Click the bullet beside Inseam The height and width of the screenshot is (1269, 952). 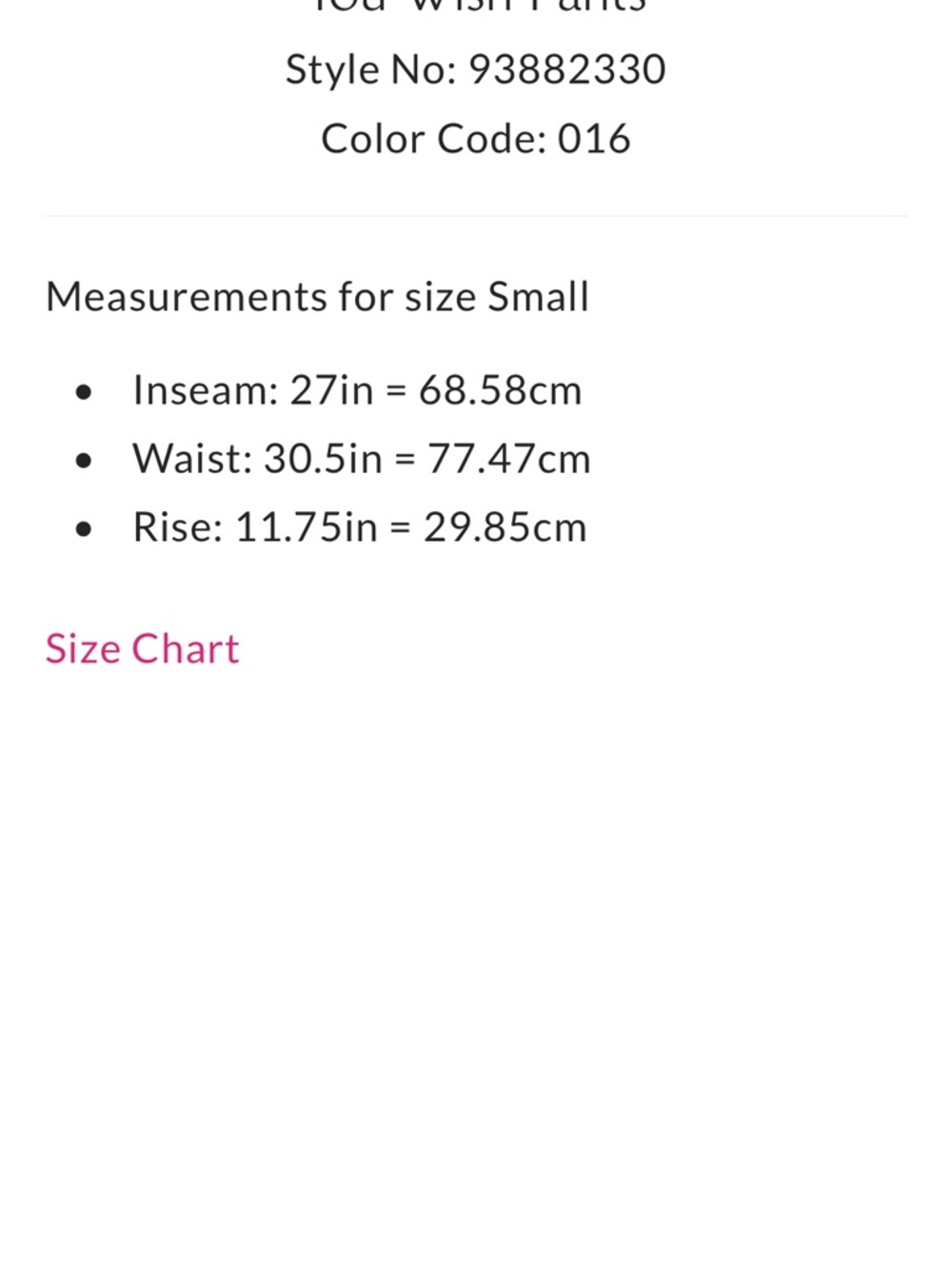(84, 392)
